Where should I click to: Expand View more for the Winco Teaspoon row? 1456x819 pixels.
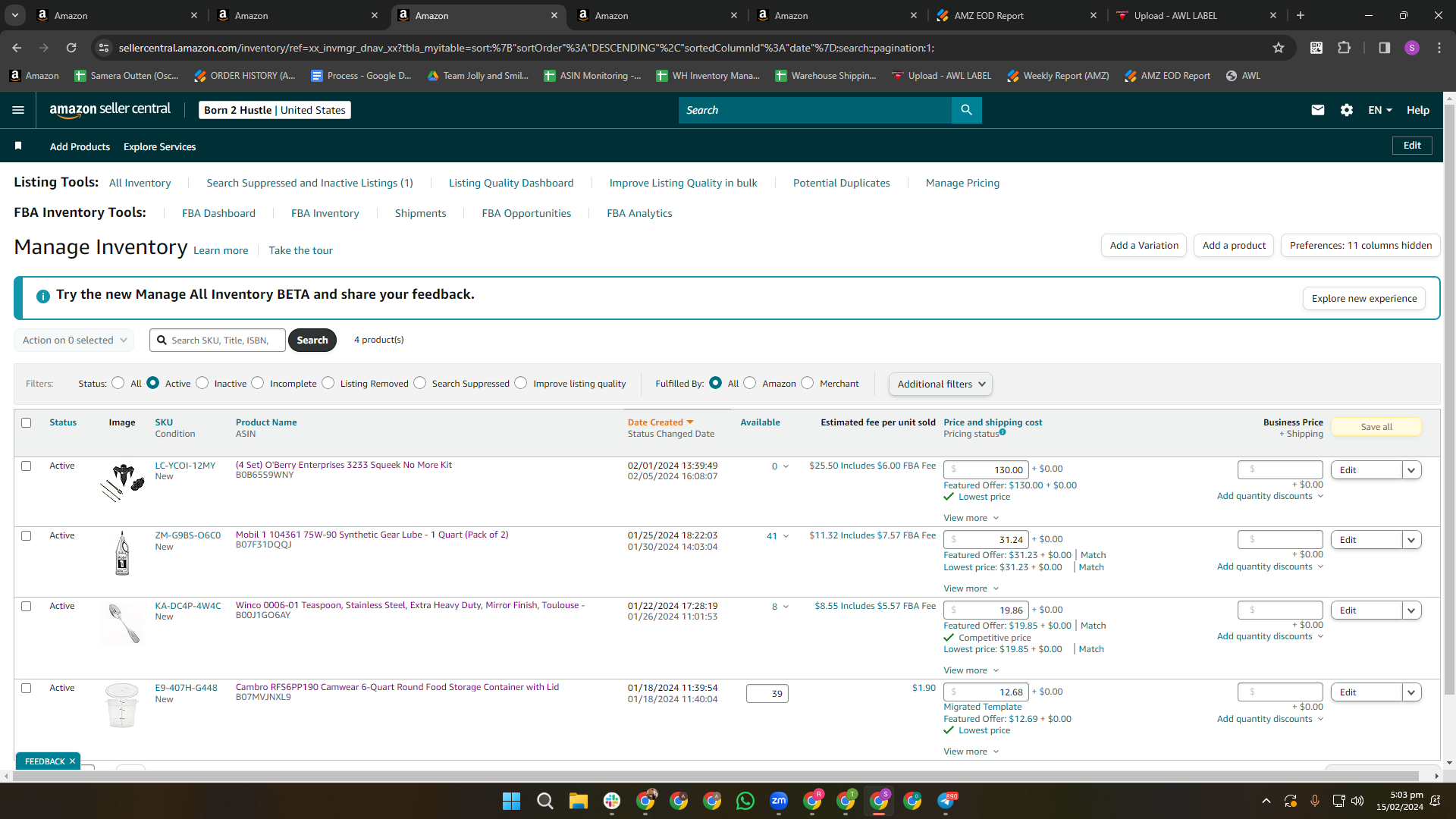coord(971,670)
